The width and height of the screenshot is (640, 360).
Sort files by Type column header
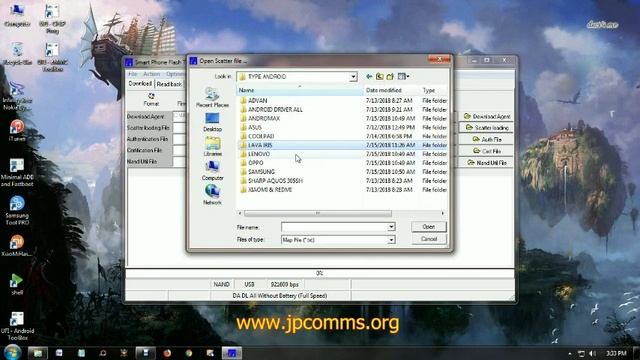tap(433, 90)
